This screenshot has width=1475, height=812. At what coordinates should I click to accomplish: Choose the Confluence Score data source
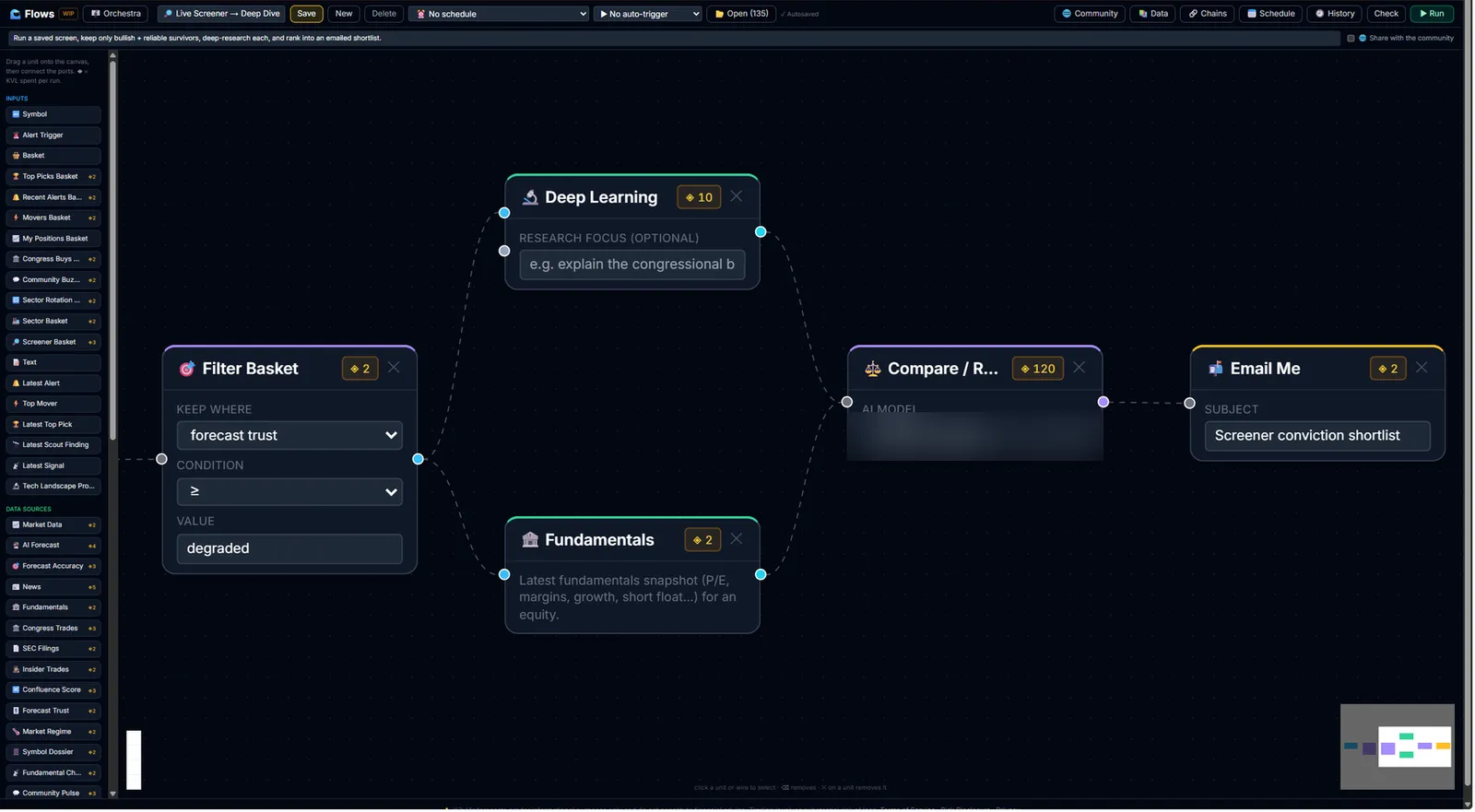[x=53, y=690]
